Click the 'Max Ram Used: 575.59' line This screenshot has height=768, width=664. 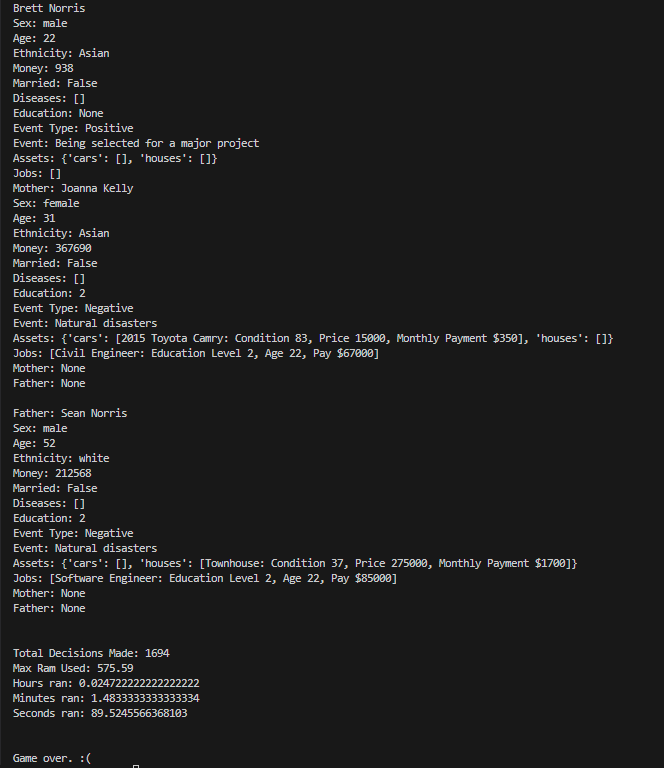tap(73, 668)
